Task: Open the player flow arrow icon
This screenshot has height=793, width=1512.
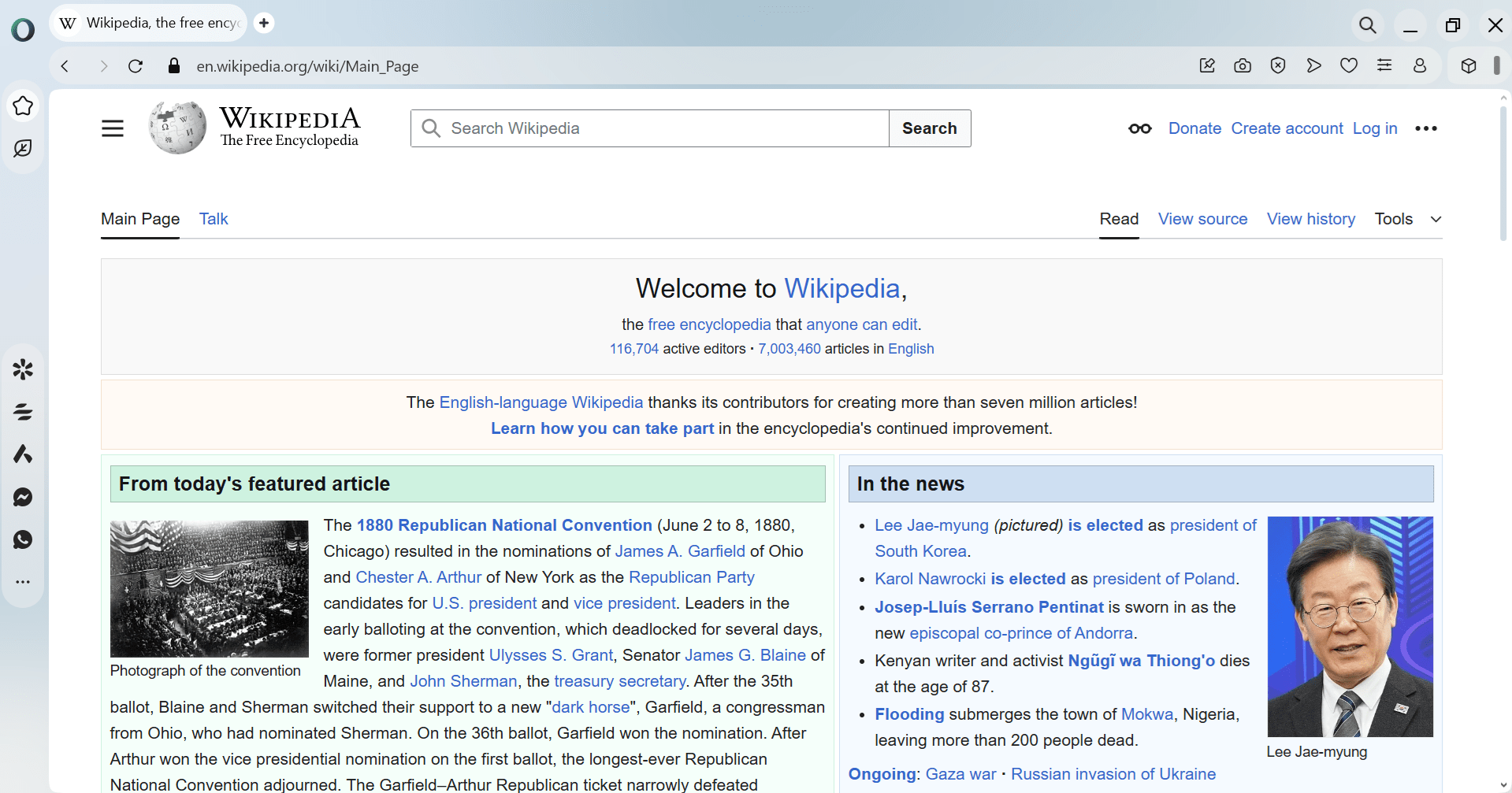Action: click(1313, 65)
